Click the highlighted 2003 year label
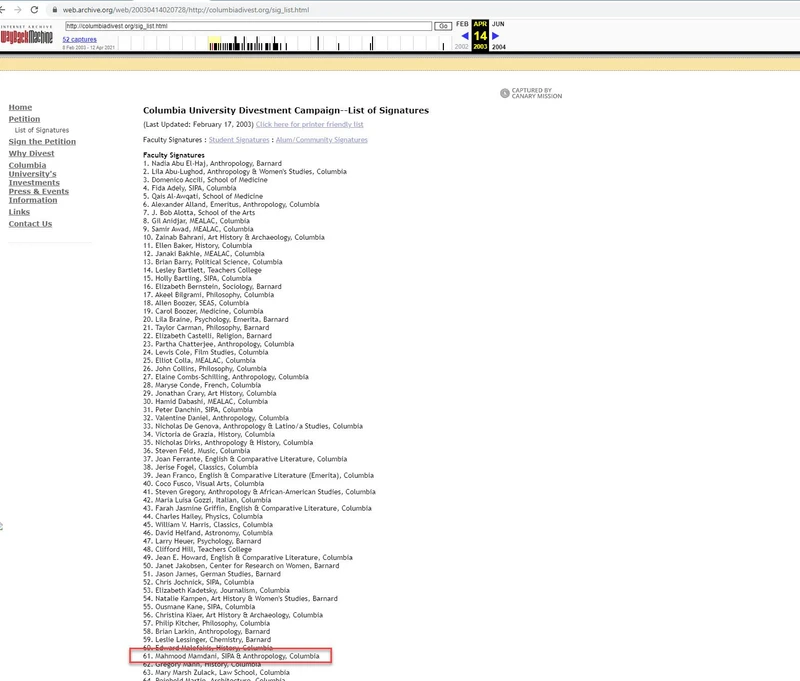This screenshot has width=800, height=681. pyautogui.click(x=480, y=47)
